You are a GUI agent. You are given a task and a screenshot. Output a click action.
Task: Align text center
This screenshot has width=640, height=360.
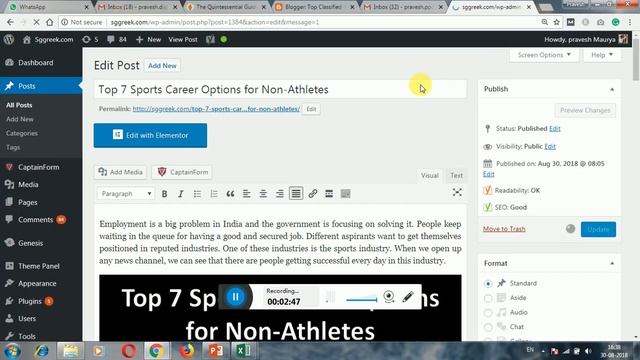263,194
